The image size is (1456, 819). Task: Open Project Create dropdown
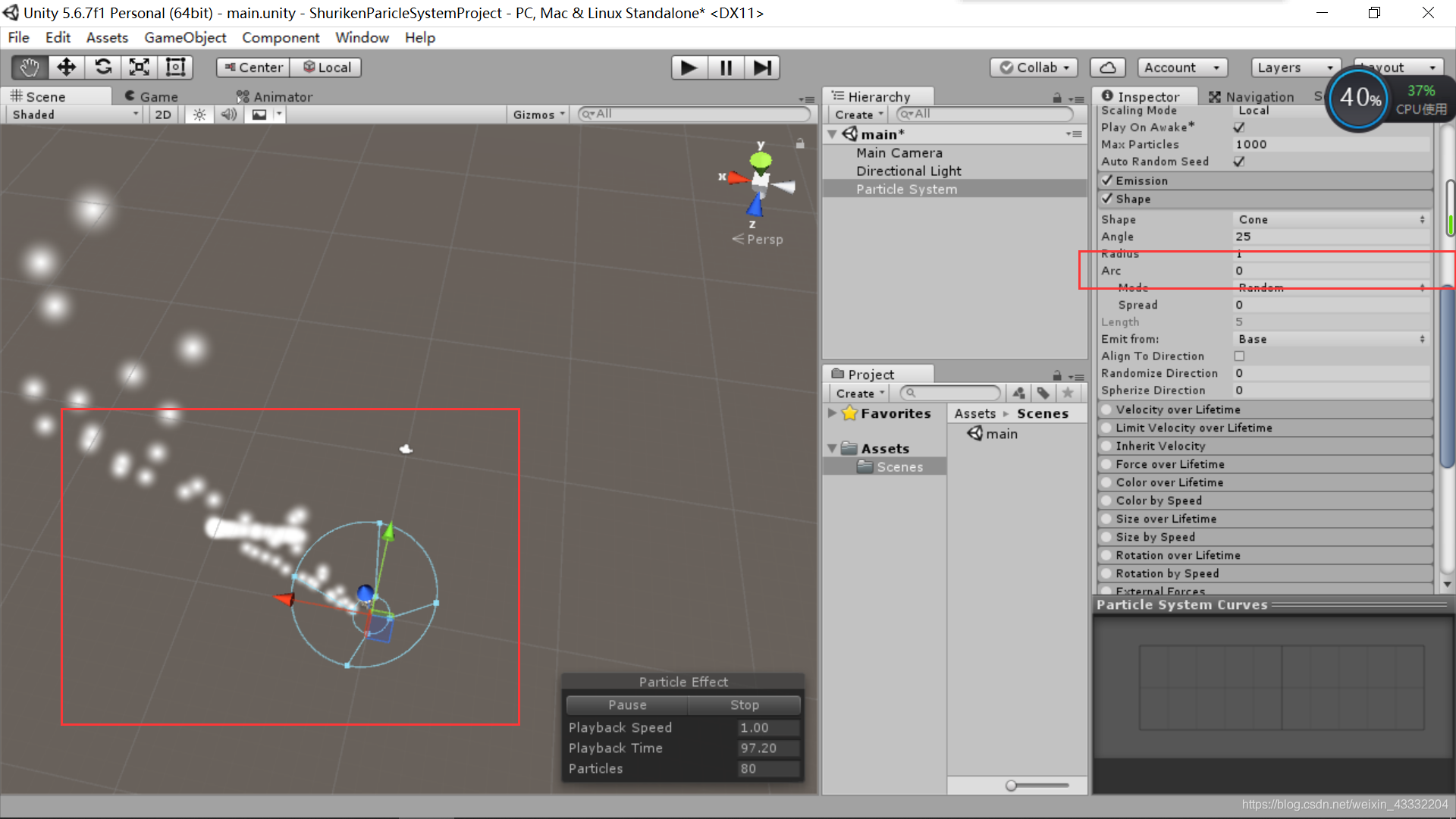[x=860, y=393]
